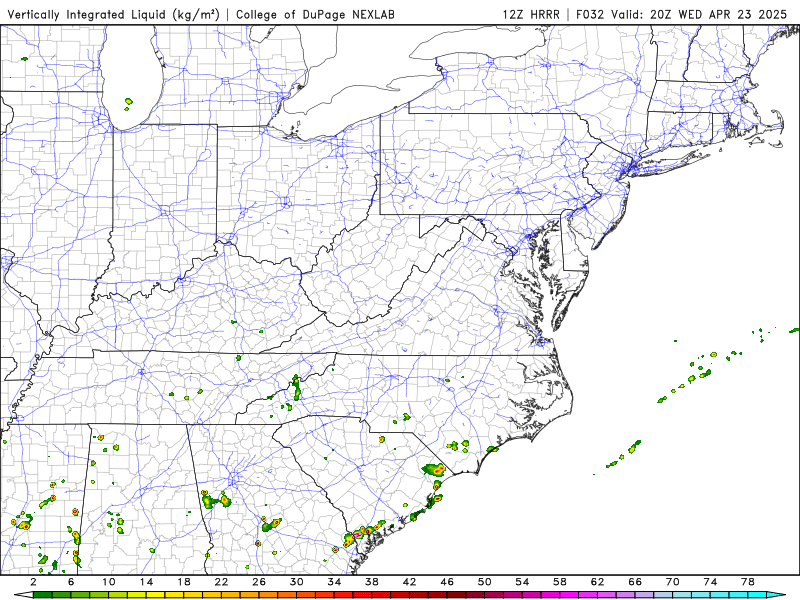Click the legend value 74
The height and width of the screenshot is (600, 800).
710,582
